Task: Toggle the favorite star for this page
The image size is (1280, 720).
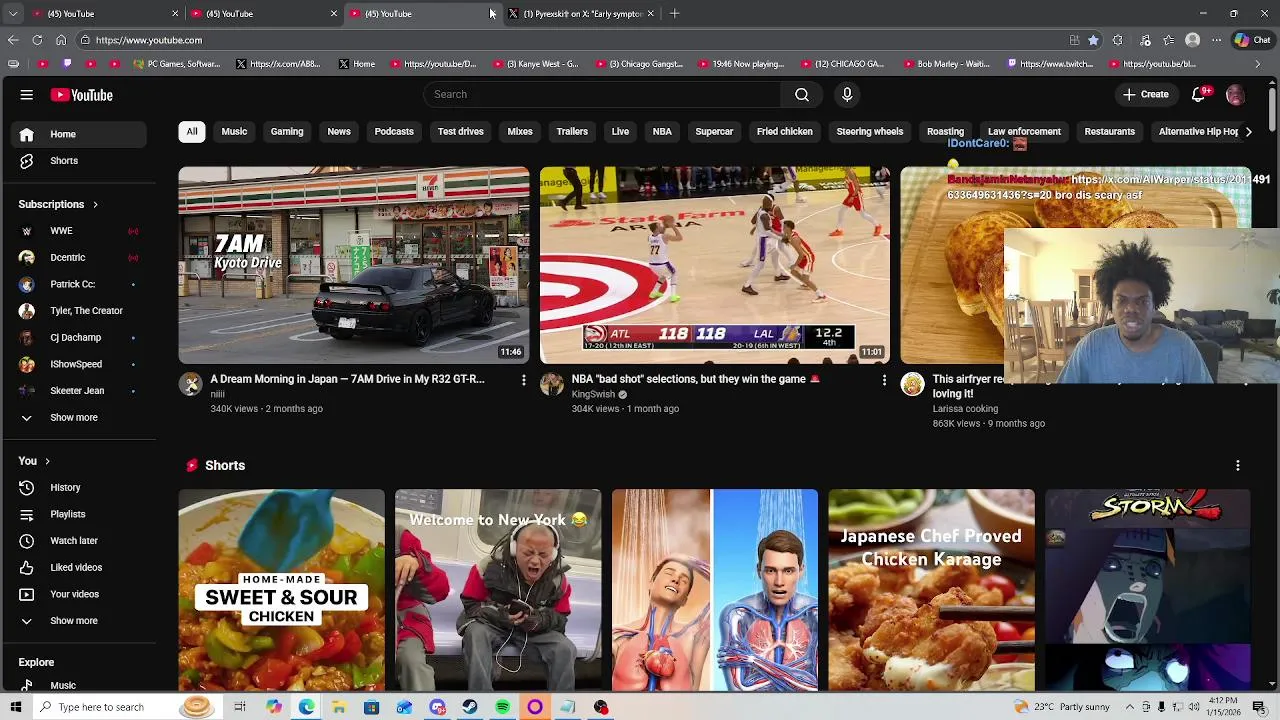Action: (1093, 40)
